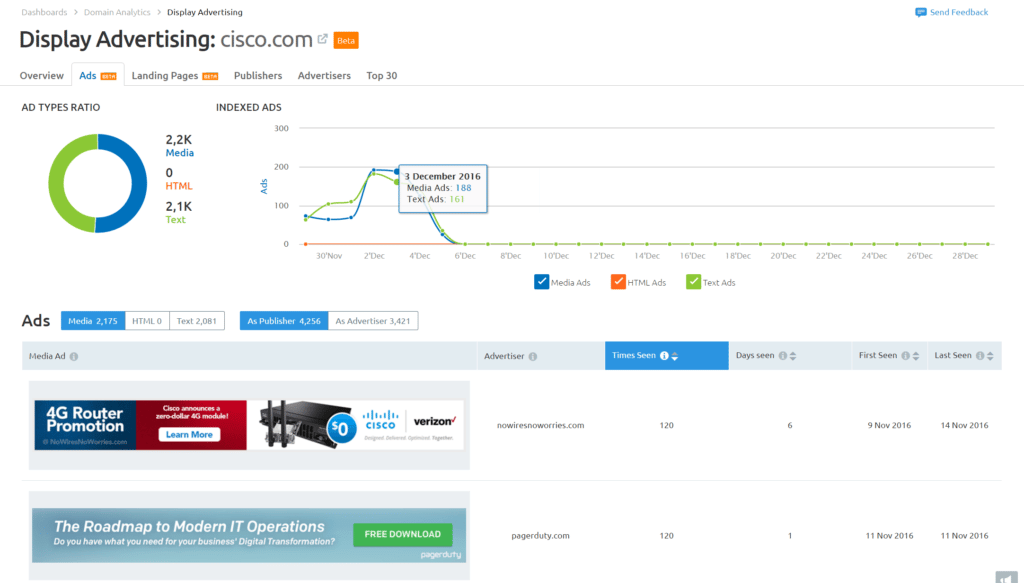
Task: Go to the Publishers tab
Action: (258, 76)
